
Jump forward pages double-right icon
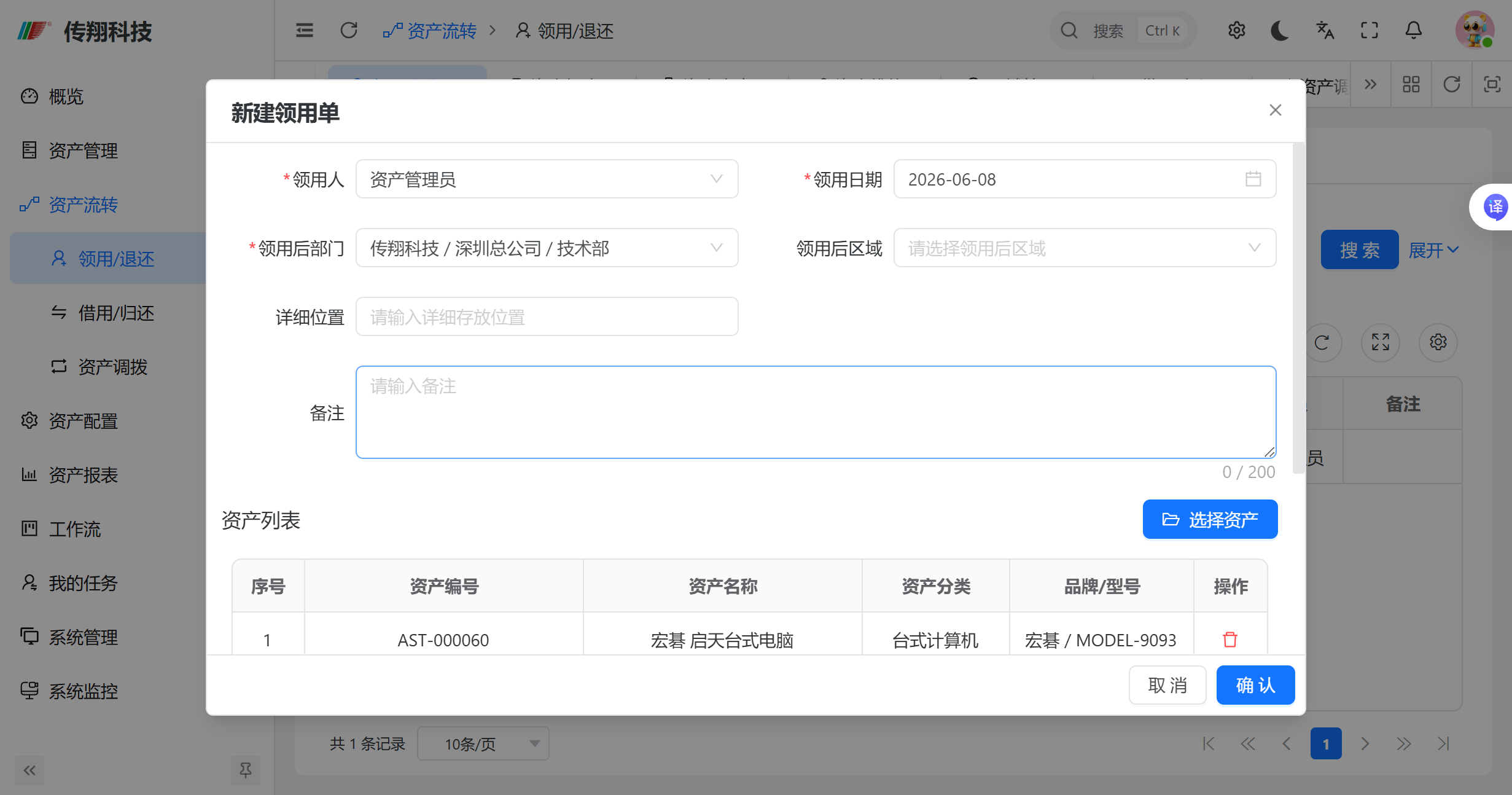(x=1404, y=744)
